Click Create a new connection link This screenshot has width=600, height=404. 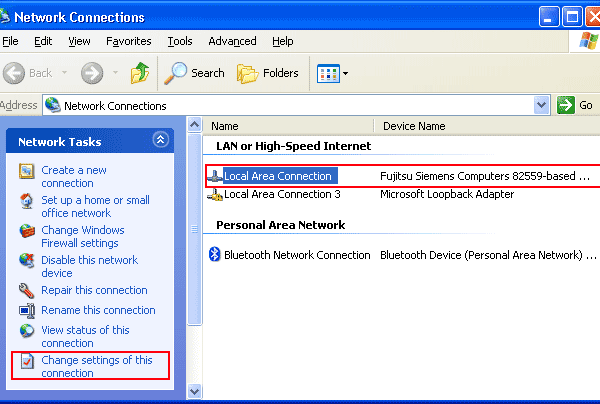coord(74,177)
